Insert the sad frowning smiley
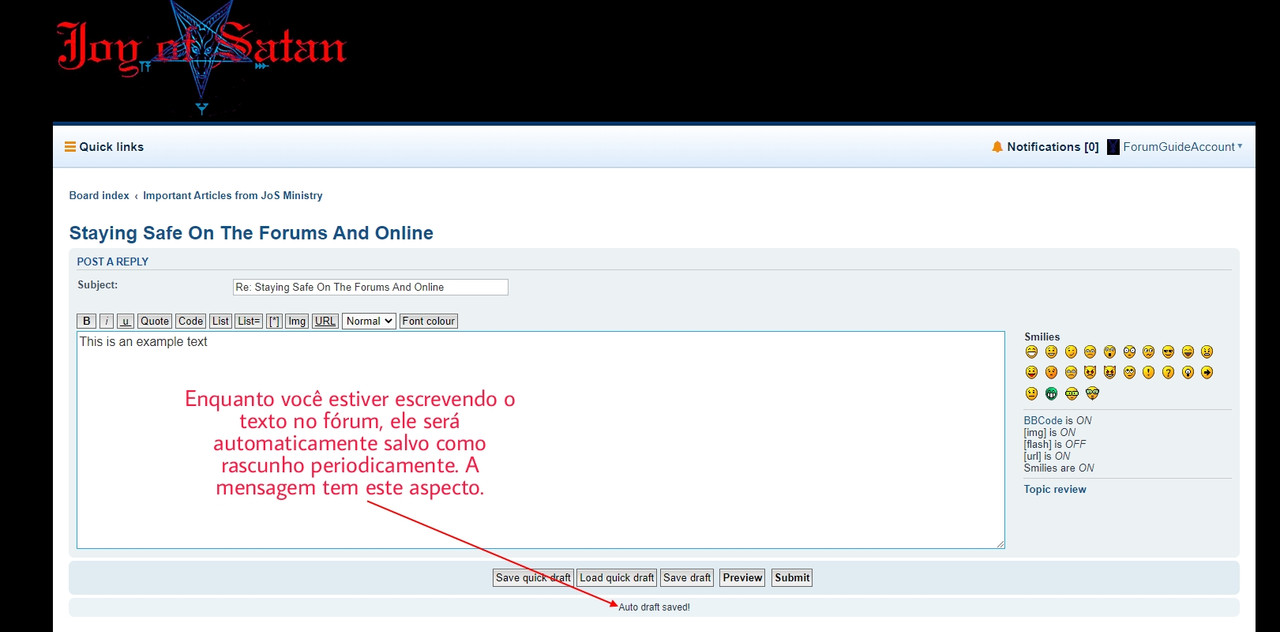 (x=1090, y=352)
